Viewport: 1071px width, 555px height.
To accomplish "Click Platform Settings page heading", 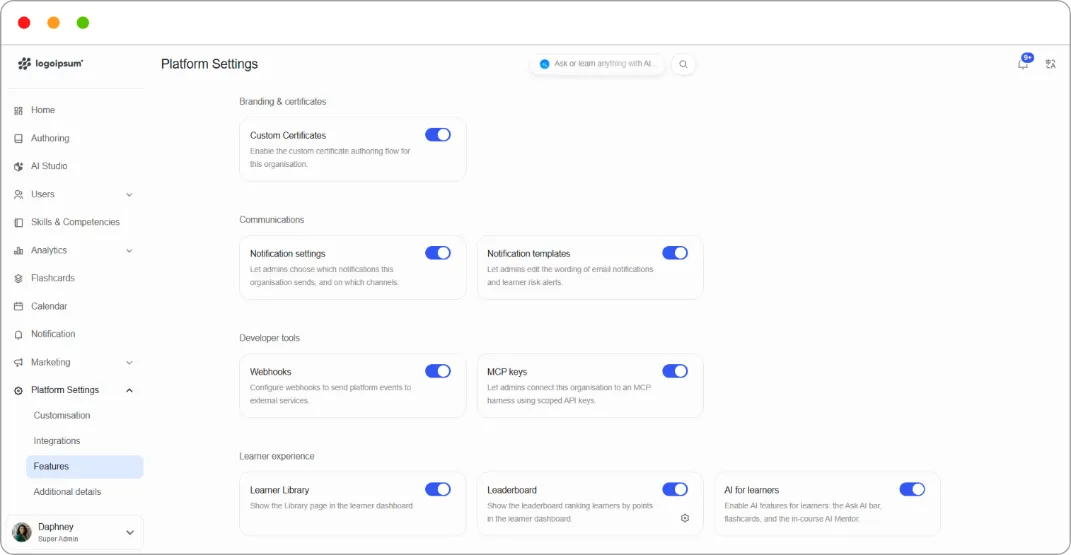I will pos(210,64).
